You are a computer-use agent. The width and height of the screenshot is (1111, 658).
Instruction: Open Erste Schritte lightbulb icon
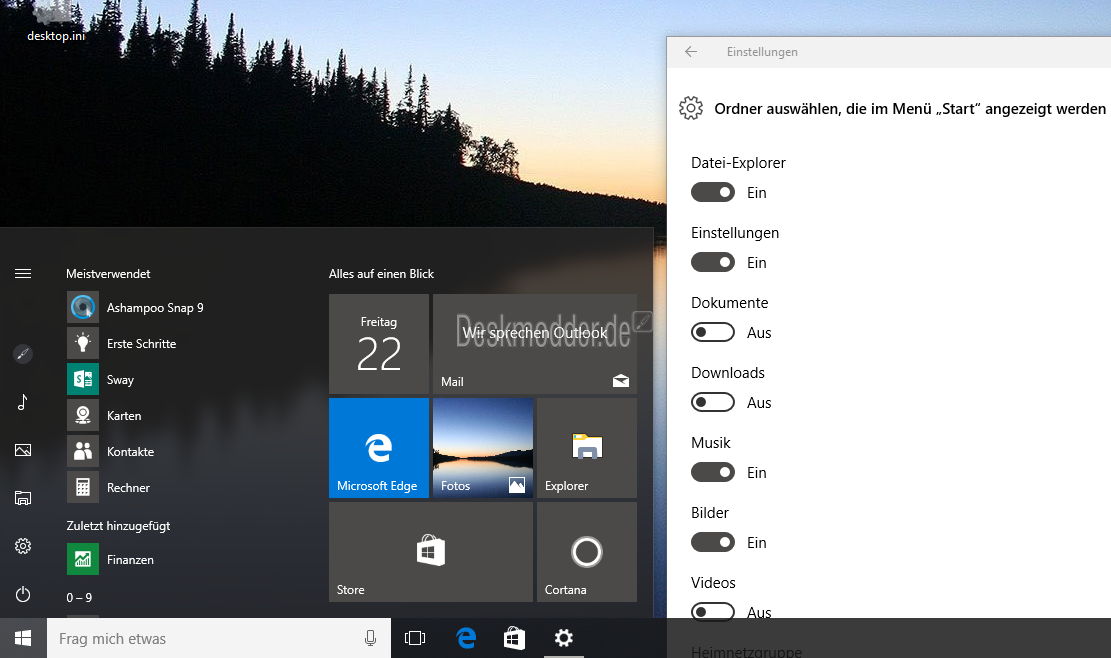pos(83,344)
